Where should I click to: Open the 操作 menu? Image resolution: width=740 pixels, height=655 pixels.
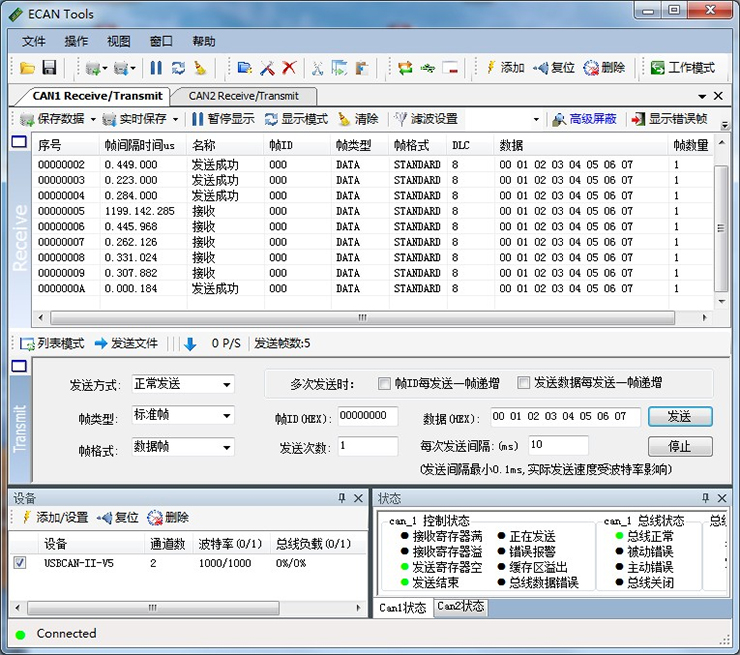tap(76, 41)
